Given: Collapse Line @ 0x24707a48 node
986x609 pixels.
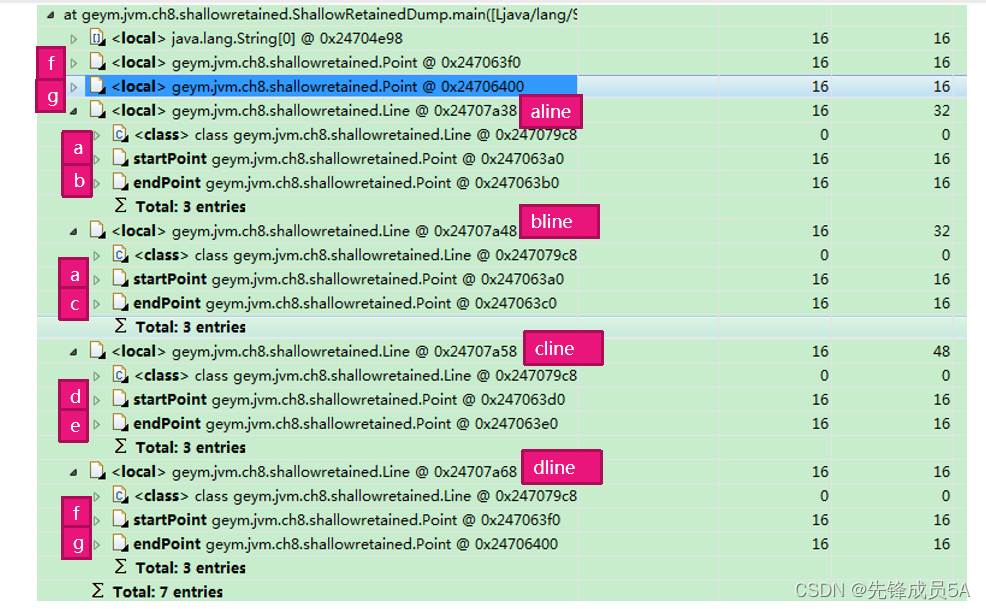Looking at the screenshot, I should [74, 232].
